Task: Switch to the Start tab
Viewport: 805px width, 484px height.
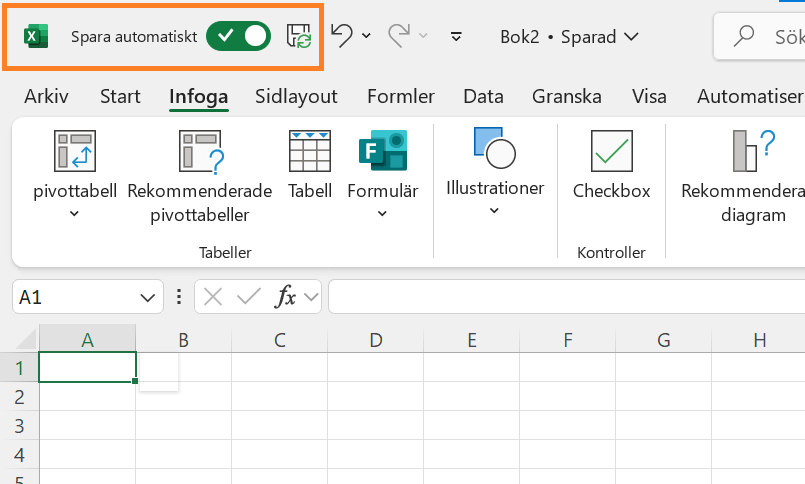Action: pos(120,96)
